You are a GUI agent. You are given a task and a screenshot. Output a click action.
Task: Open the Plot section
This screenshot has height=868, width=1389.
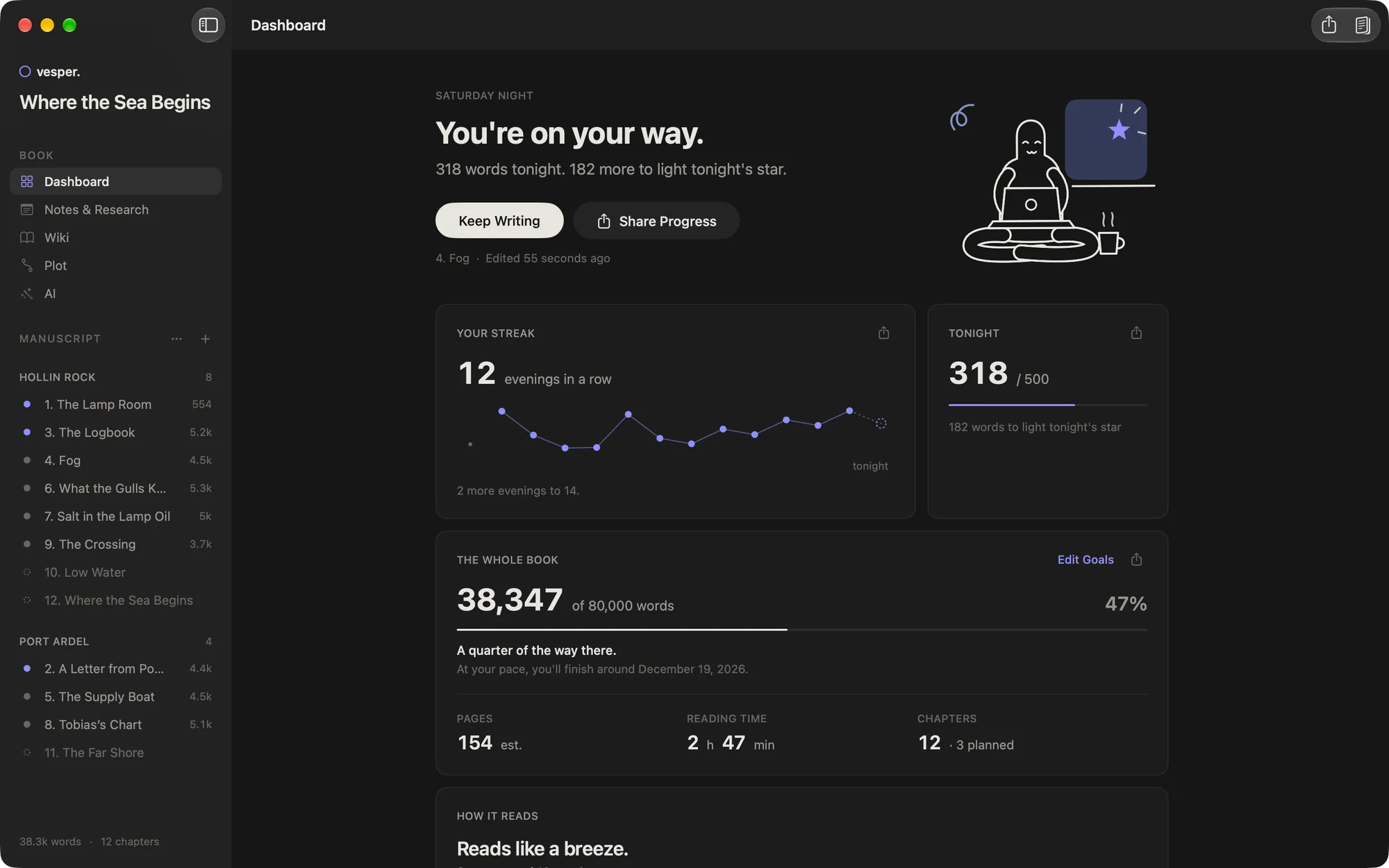click(116, 265)
